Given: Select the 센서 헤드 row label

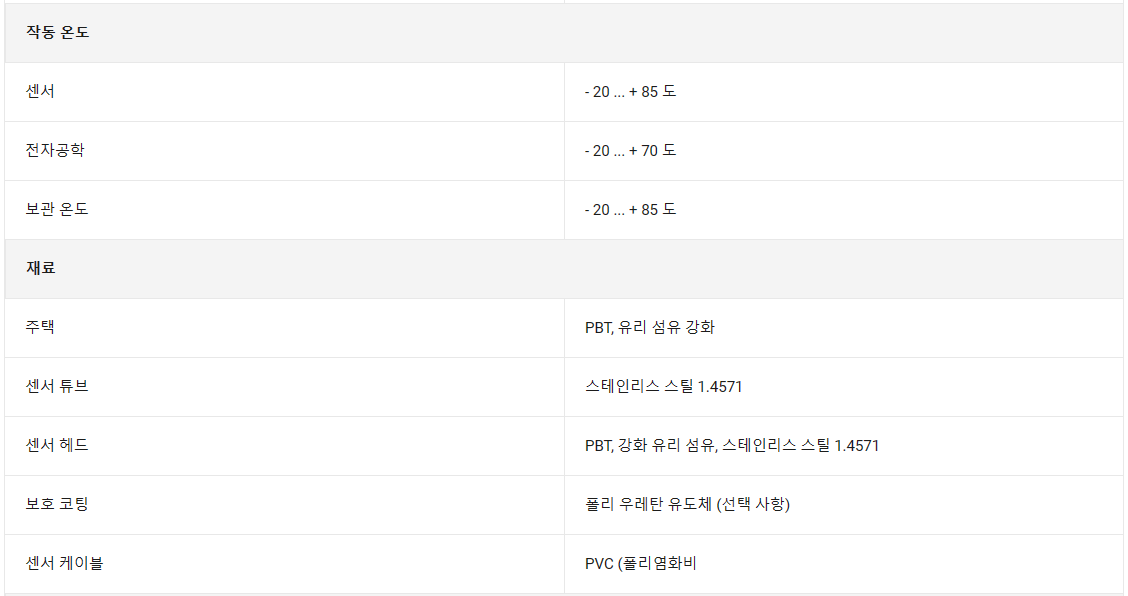Looking at the screenshot, I should (x=57, y=446).
